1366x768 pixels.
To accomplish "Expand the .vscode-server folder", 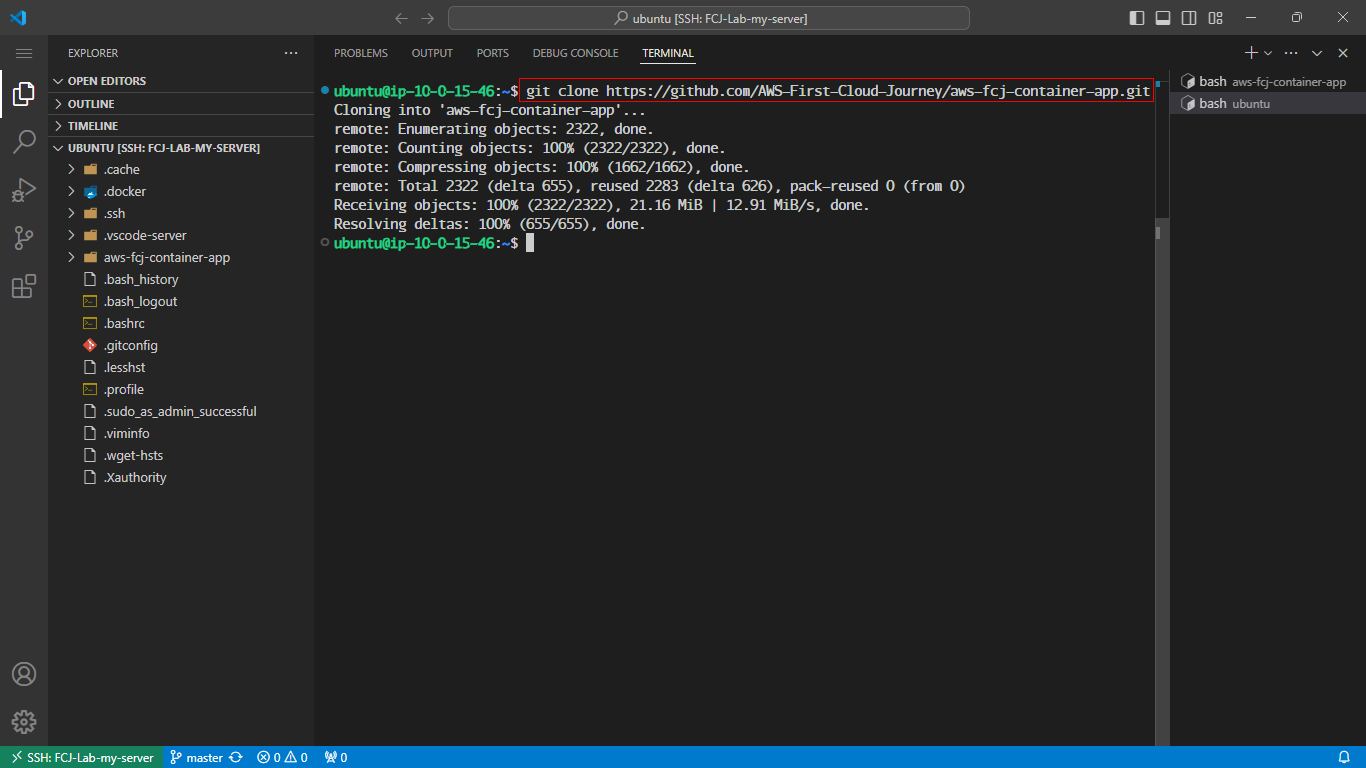I will point(181,235).
